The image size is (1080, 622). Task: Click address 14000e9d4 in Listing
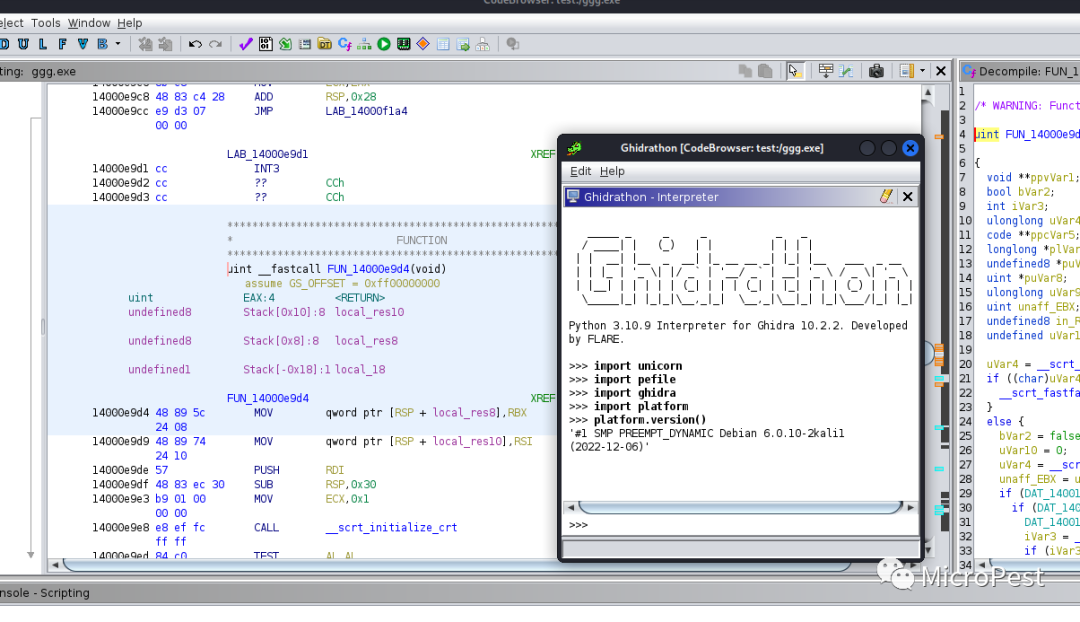tap(120, 413)
